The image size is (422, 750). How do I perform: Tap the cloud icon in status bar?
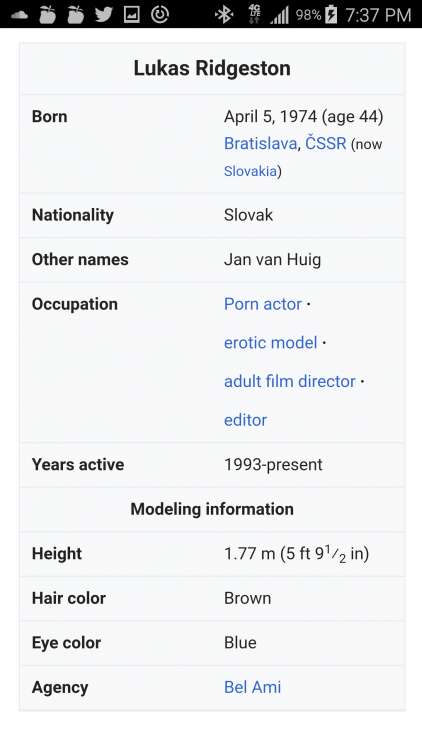19,14
